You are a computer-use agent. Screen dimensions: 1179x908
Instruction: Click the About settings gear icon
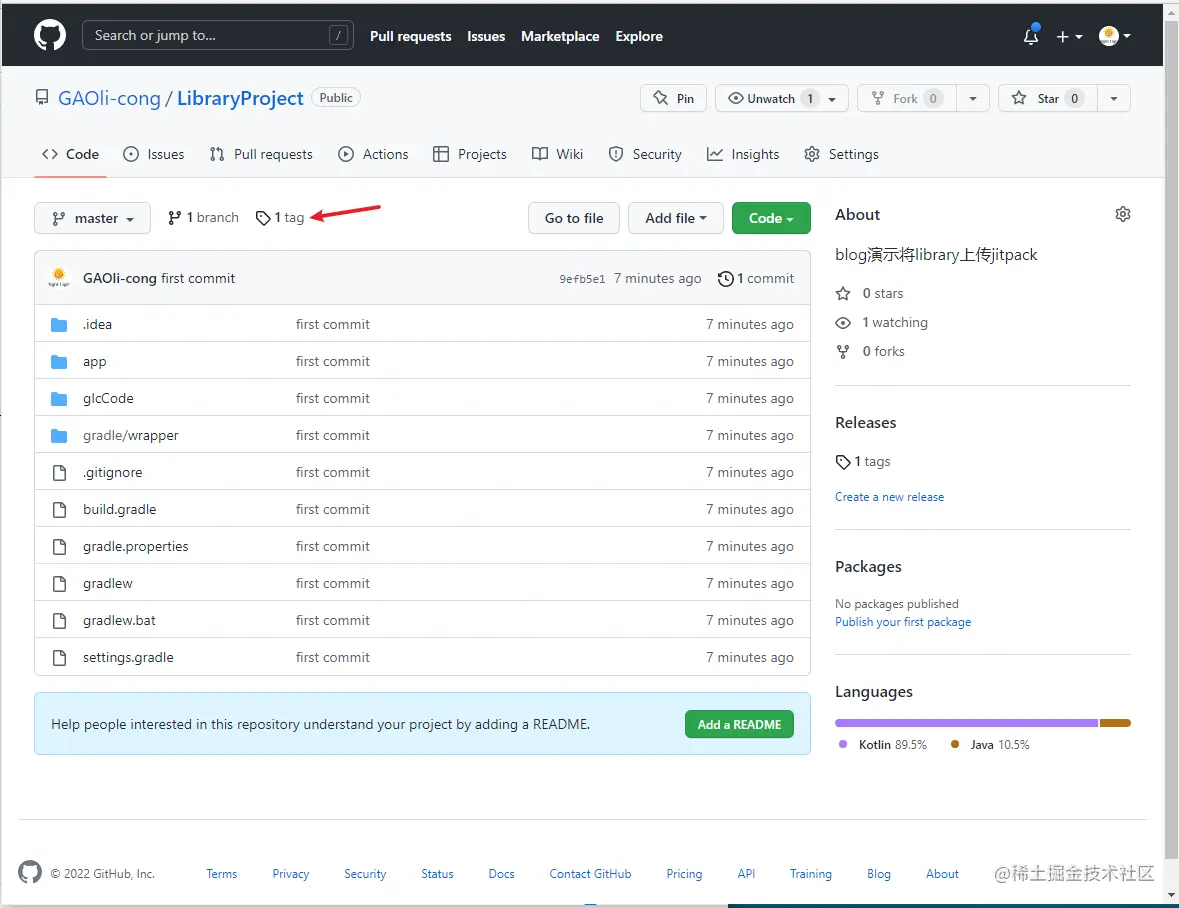[1123, 214]
